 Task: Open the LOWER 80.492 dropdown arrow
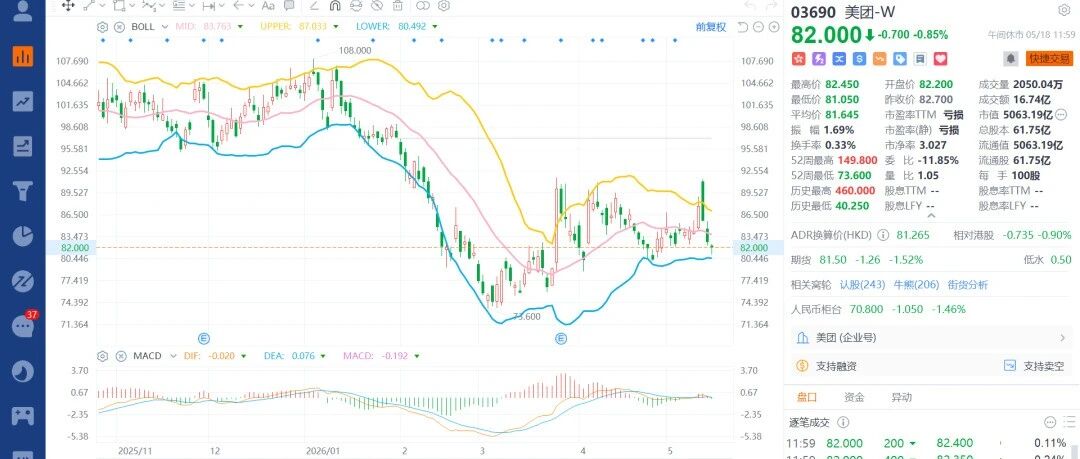tap(435, 27)
